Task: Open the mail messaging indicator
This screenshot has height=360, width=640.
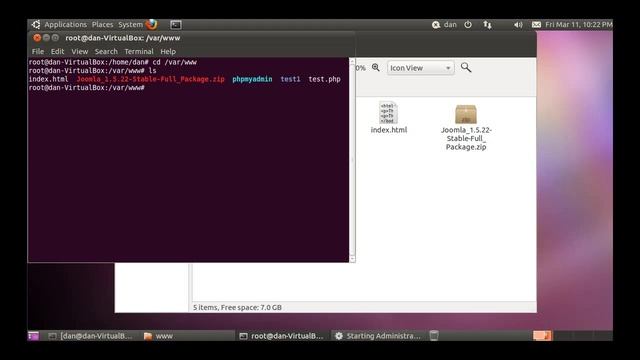Action: [536, 25]
